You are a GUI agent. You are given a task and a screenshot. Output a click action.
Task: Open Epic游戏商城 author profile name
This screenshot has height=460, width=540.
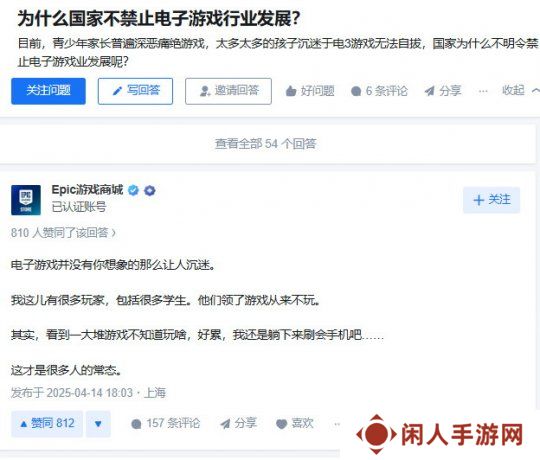click(87, 190)
